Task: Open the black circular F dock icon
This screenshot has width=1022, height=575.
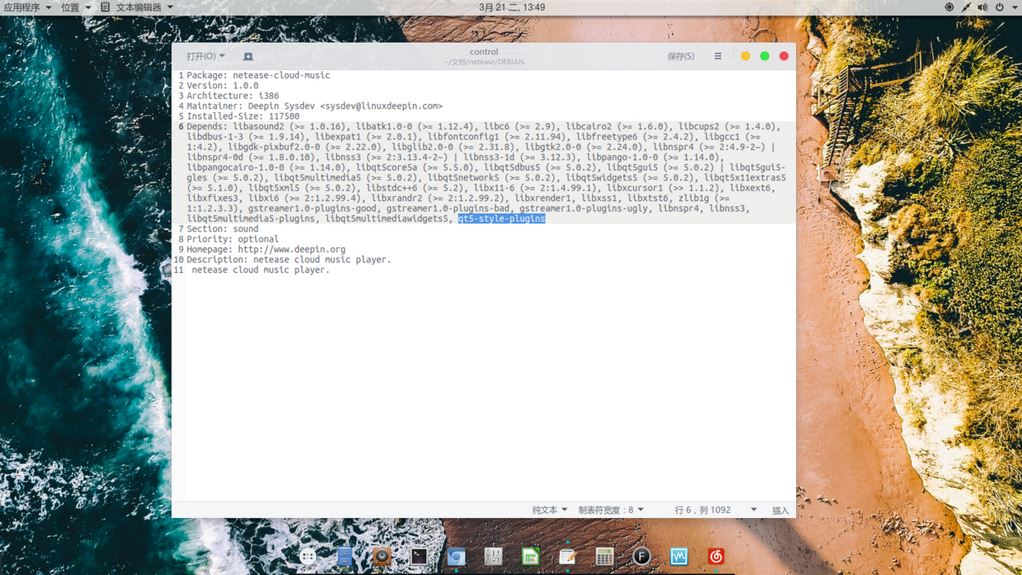Action: [x=641, y=556]
